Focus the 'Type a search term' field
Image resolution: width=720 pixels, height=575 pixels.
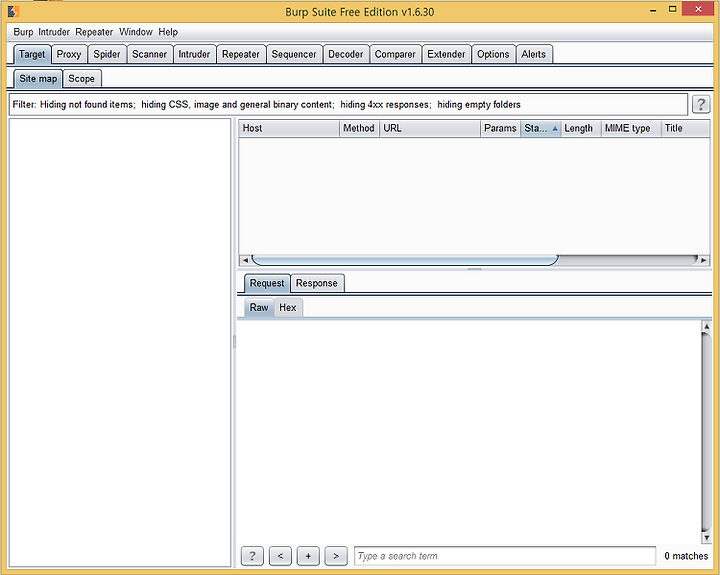505,556
